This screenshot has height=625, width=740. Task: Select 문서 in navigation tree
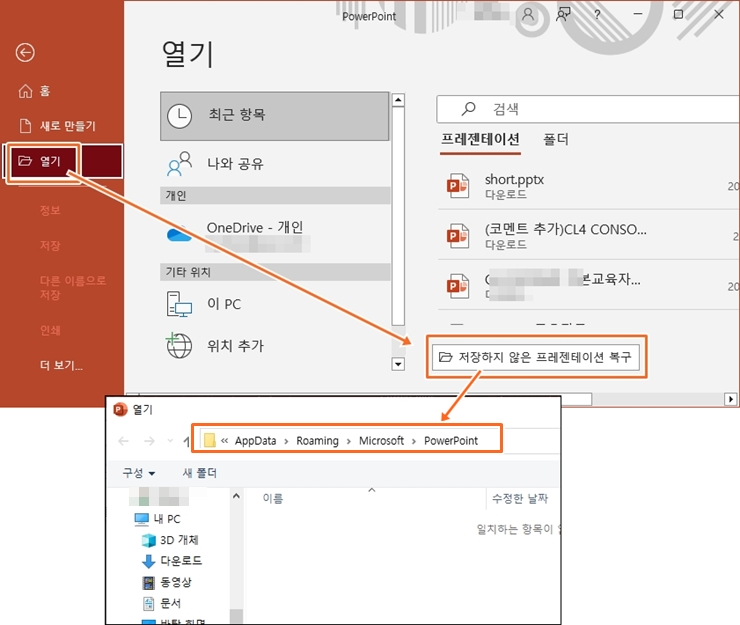(162, 603)
